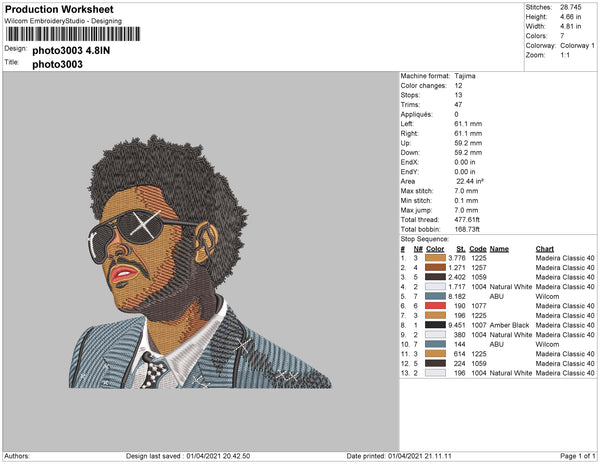Click the 'Stop Sequence:' label
Viewport: 600px width, 464px height.
pos(424,239)
